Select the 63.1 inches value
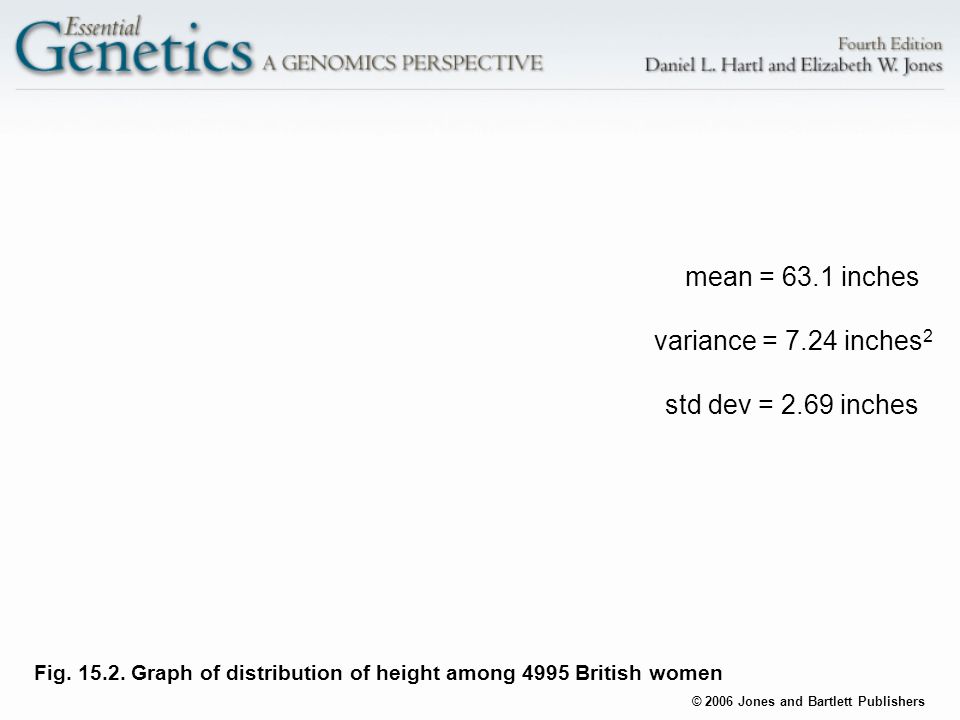Screen dimensions: 960x720 850,277
